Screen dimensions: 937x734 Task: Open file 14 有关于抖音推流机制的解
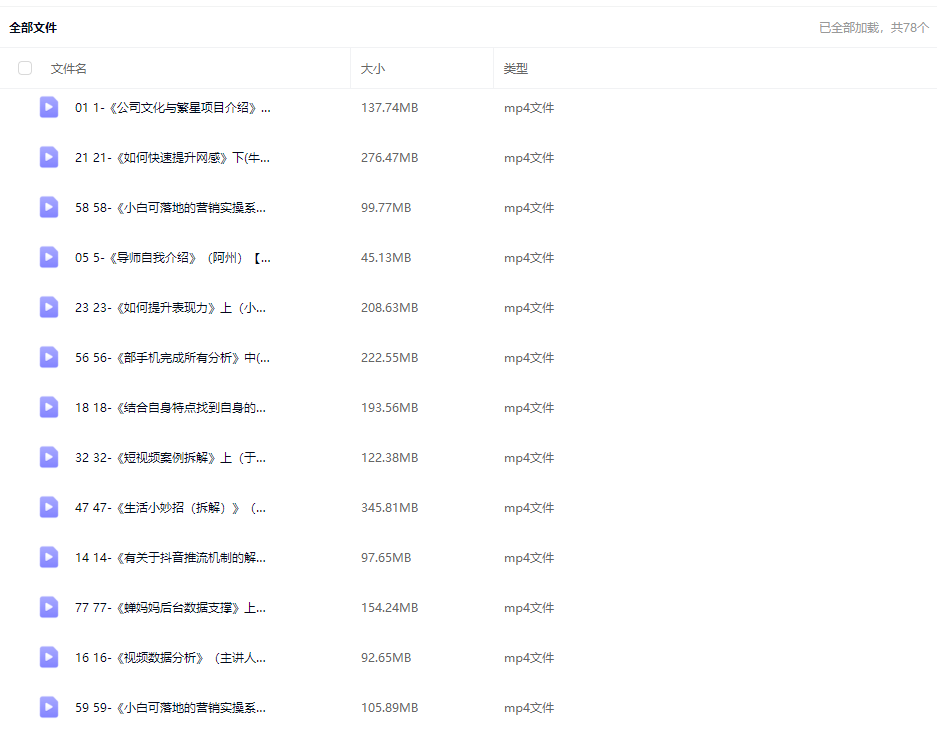click(171, 558)
